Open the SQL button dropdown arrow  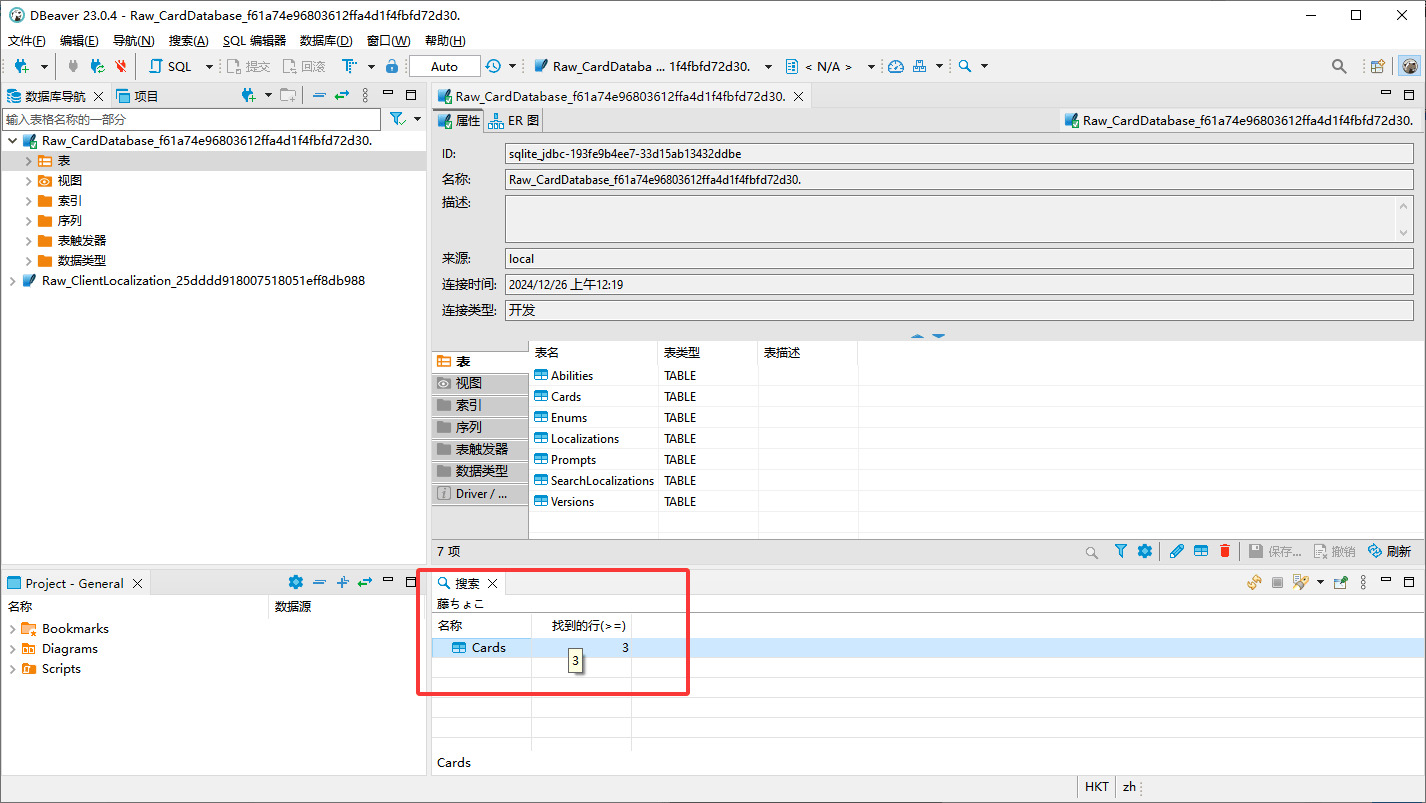click(209, 66)
